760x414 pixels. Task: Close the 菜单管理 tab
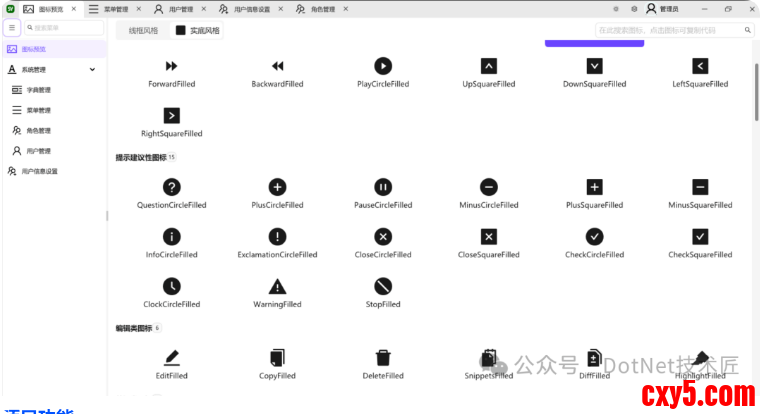[139, 9]
